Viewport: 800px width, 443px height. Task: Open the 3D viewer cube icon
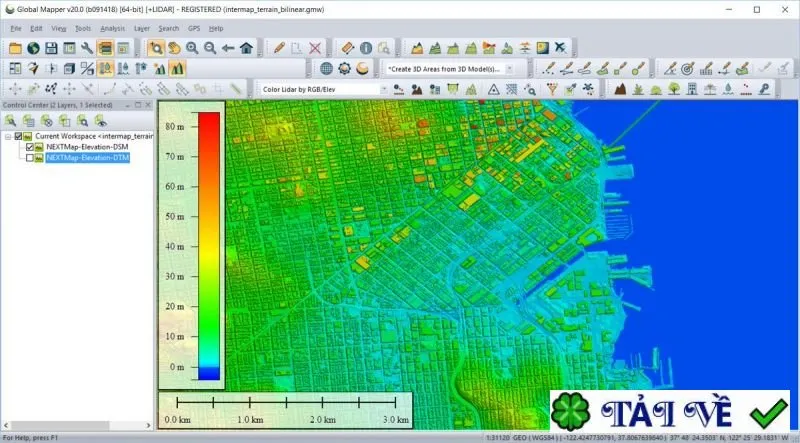69,68
